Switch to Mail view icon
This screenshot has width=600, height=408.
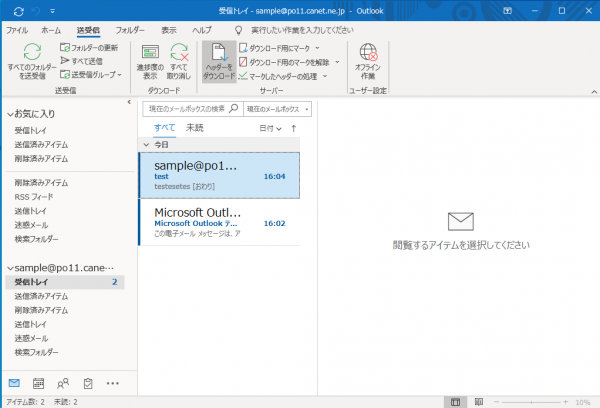point(14,383)
